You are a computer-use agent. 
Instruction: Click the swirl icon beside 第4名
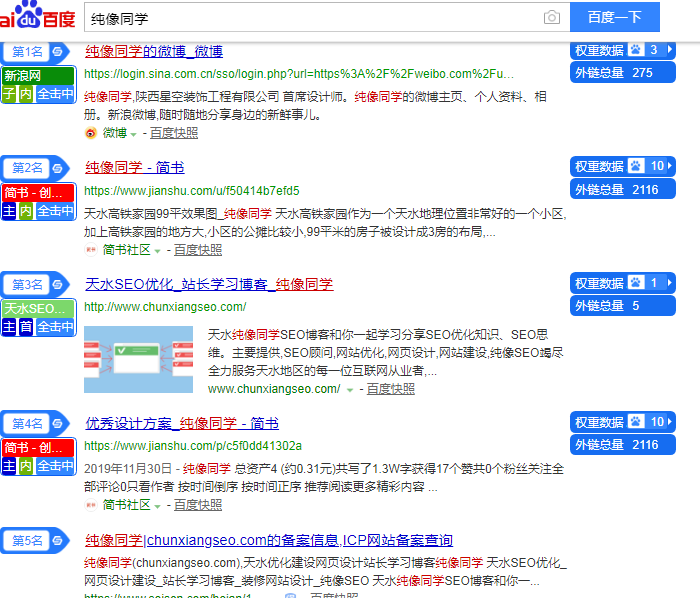tap(58, 424)
